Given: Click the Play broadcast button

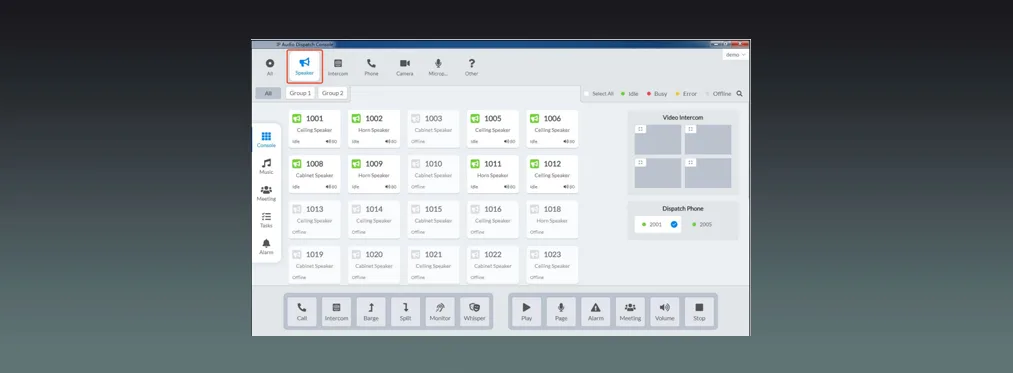Looking at the screenshot, I should pos(527,312).
